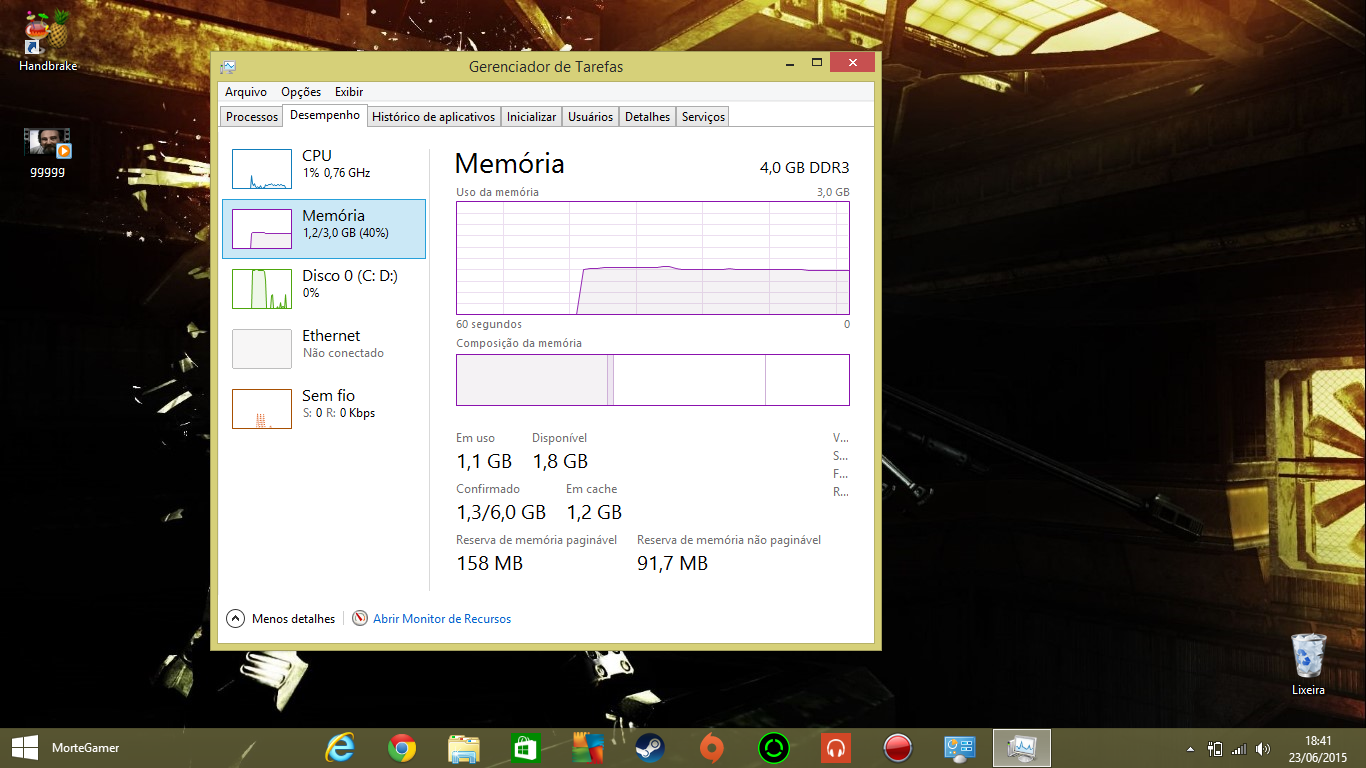Click the Confirmado 1,3/6,0 GB value

[501, 512]
